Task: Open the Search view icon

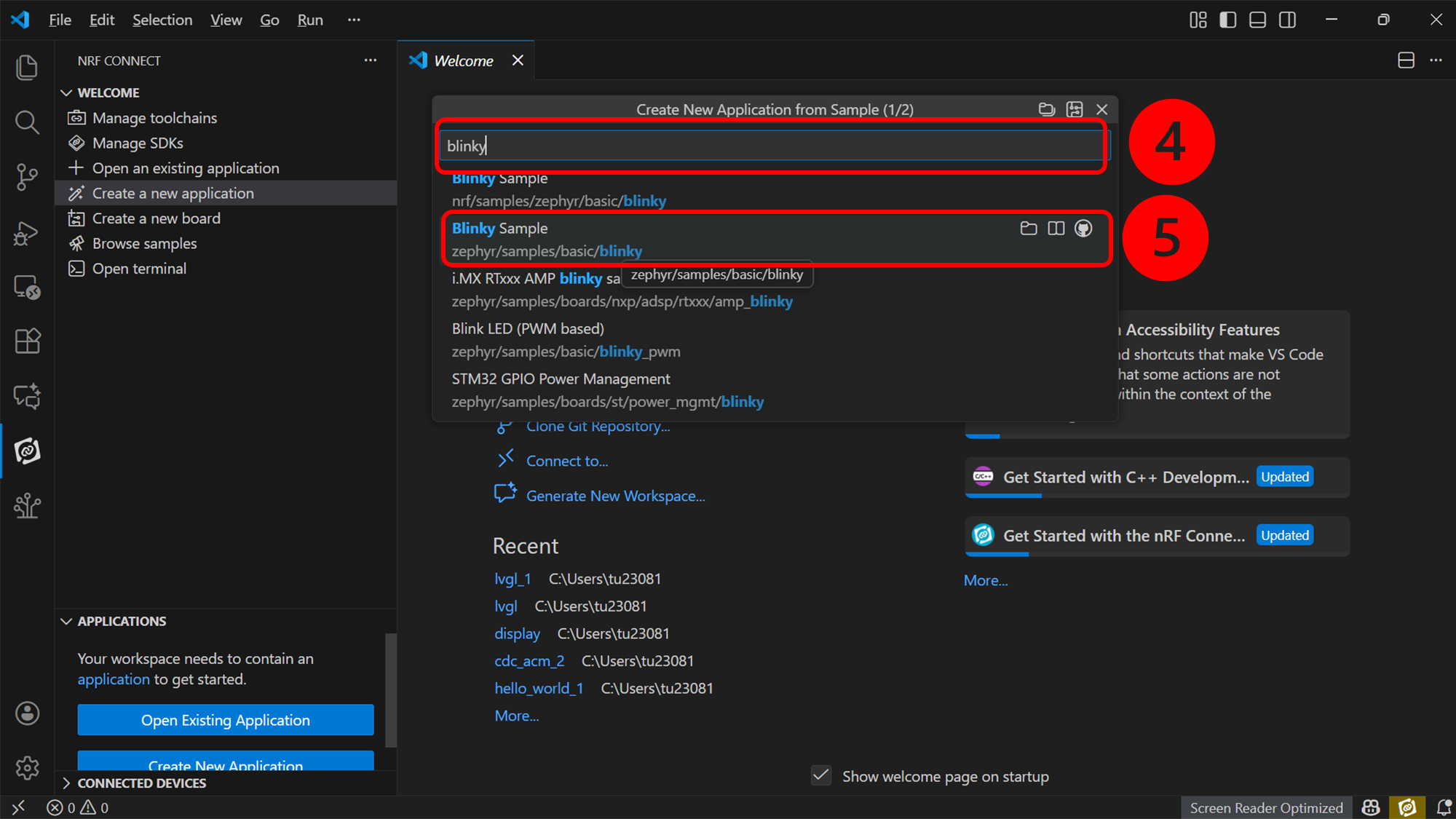Action: tap(27, 122)
